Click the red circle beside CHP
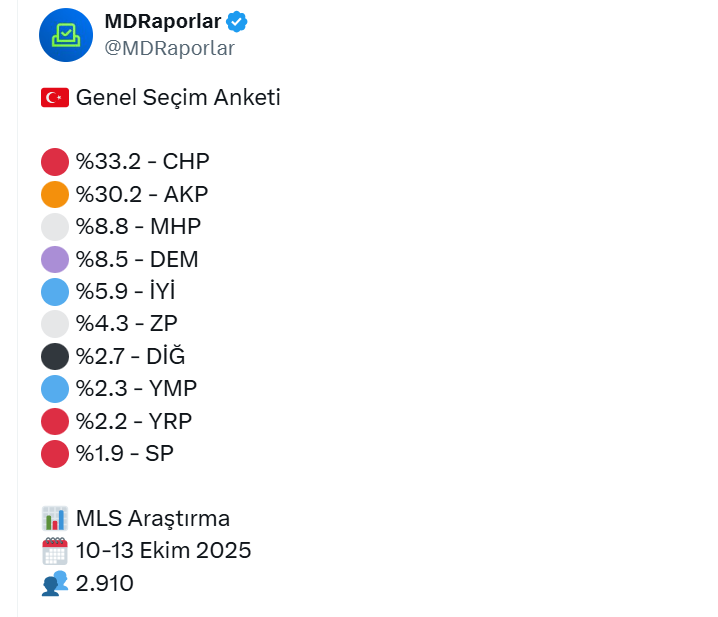Image resolution: width=718 pixels, height=617 pixels. coord(55,162)
